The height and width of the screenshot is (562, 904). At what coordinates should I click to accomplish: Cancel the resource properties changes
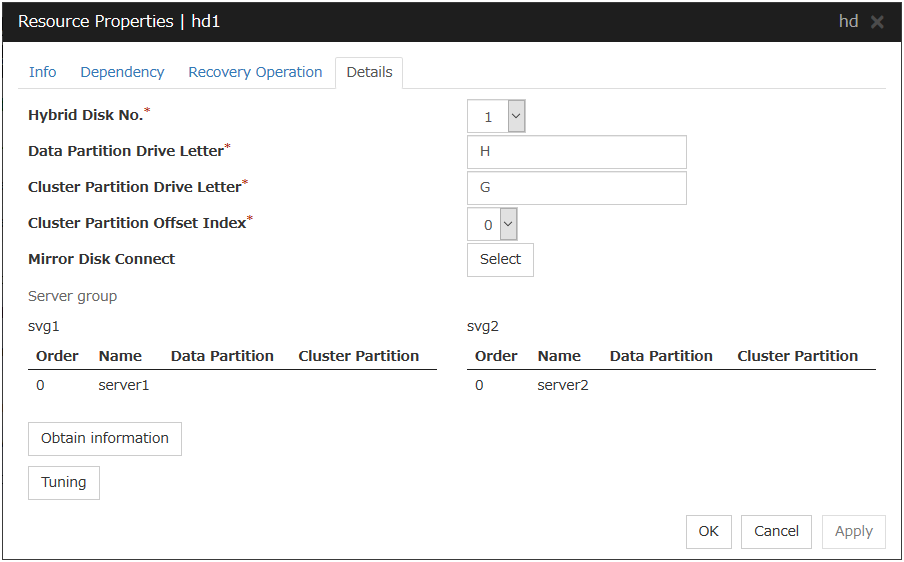click(776, 531)
